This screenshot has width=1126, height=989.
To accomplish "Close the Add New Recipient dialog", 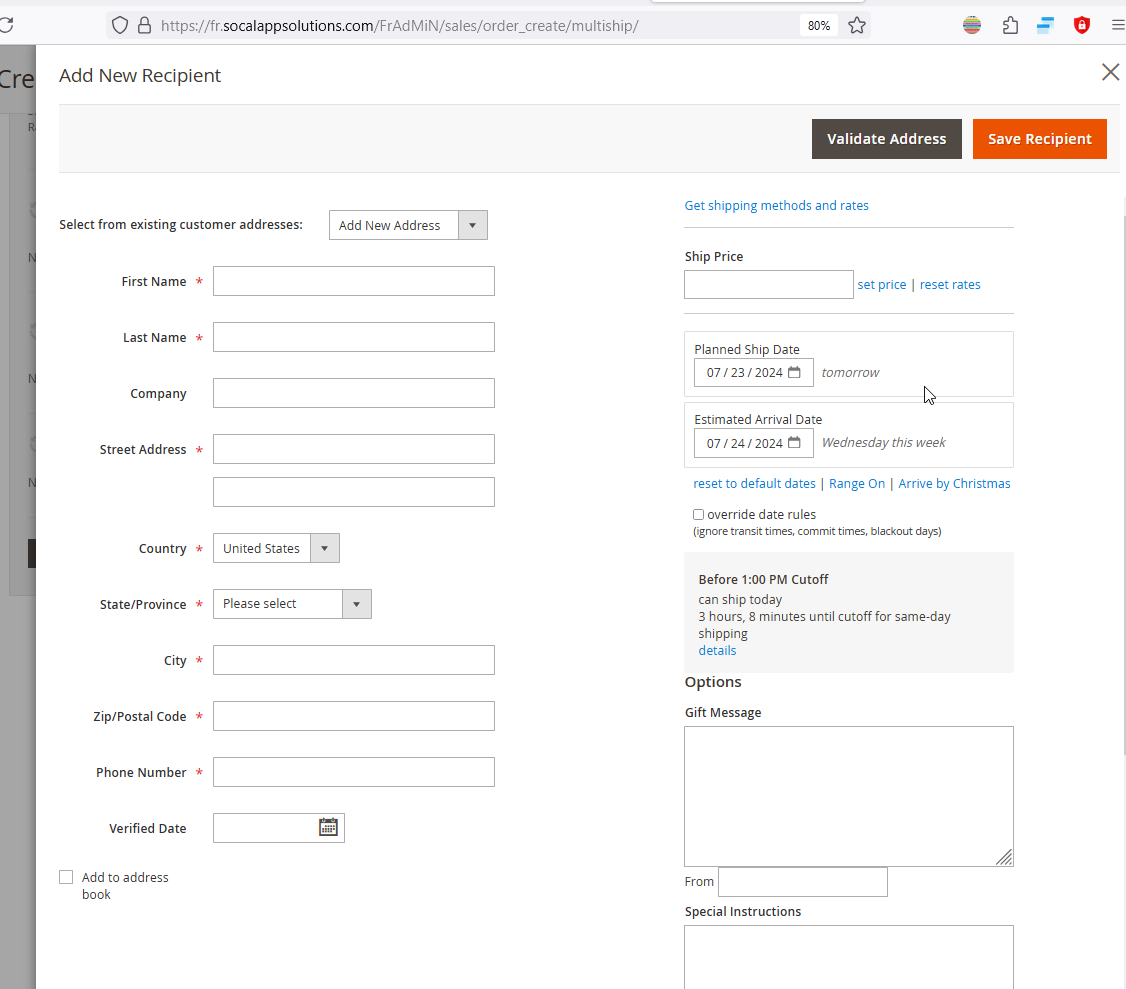I will pyautogui.click(x=1110, y=72).
